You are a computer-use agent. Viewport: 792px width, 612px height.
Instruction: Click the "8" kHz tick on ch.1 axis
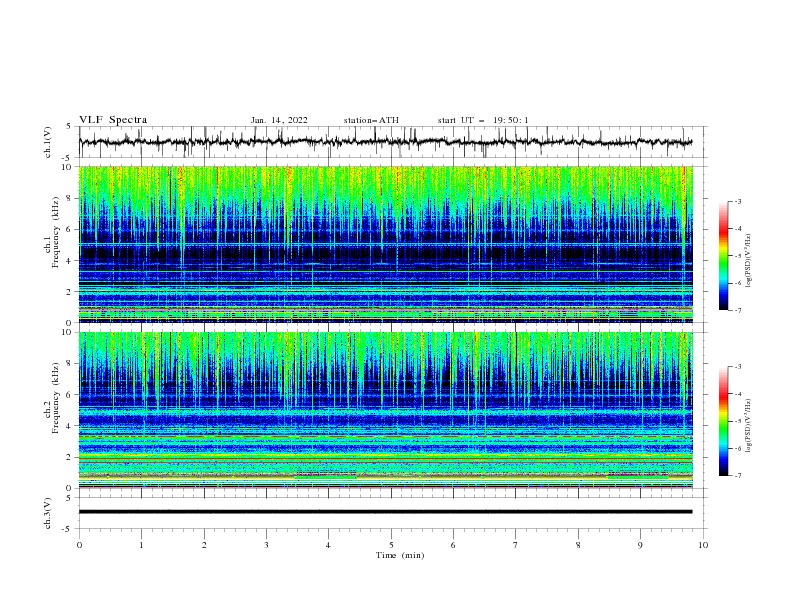coord(70,198)
